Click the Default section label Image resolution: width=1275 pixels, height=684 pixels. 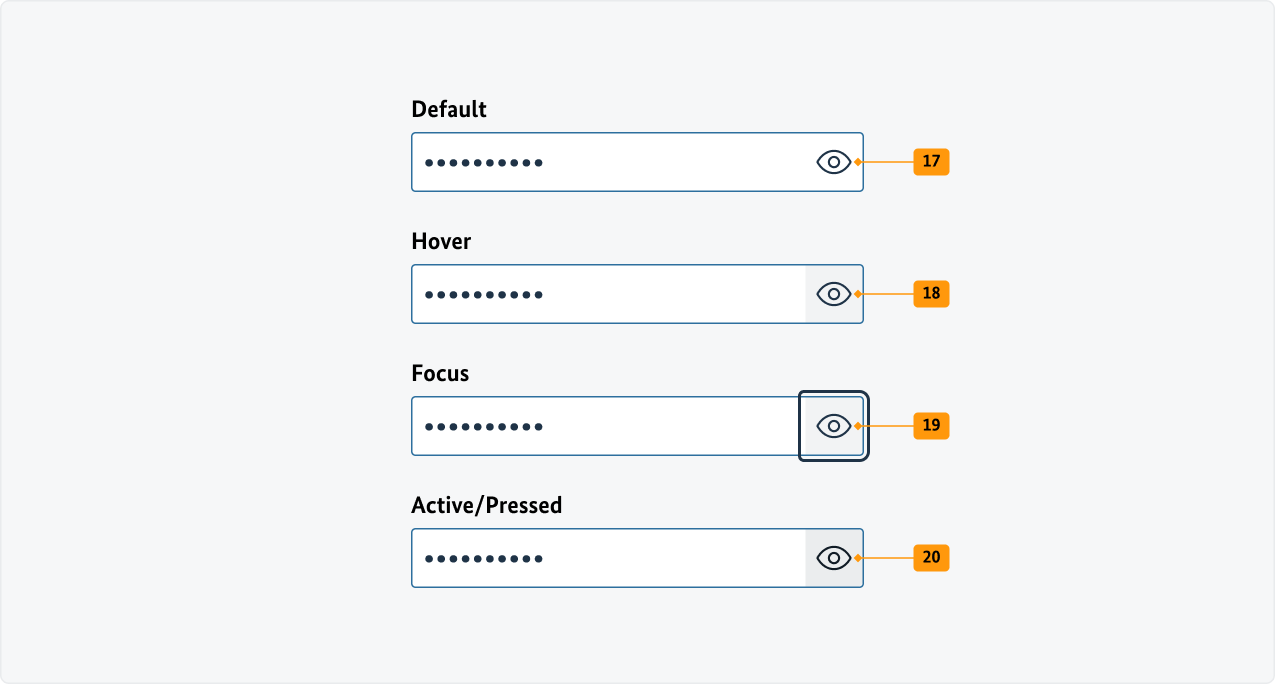click(448, 109)
